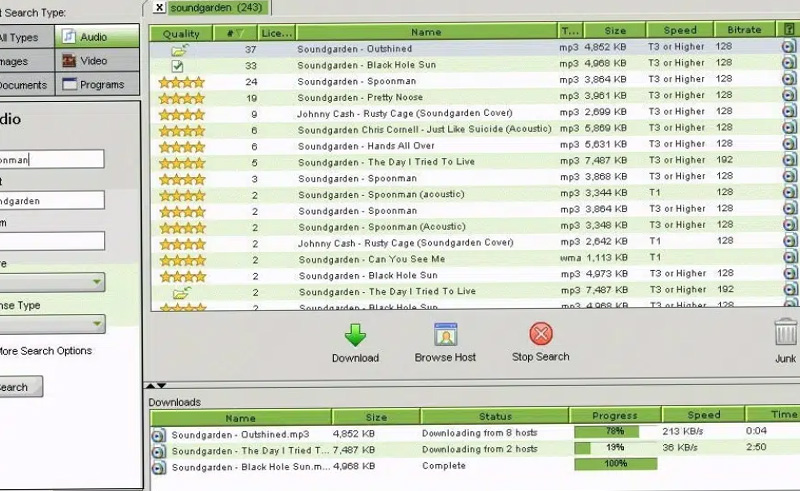
Task: Click file icon for The Day I Tried download
Action: 158,452
